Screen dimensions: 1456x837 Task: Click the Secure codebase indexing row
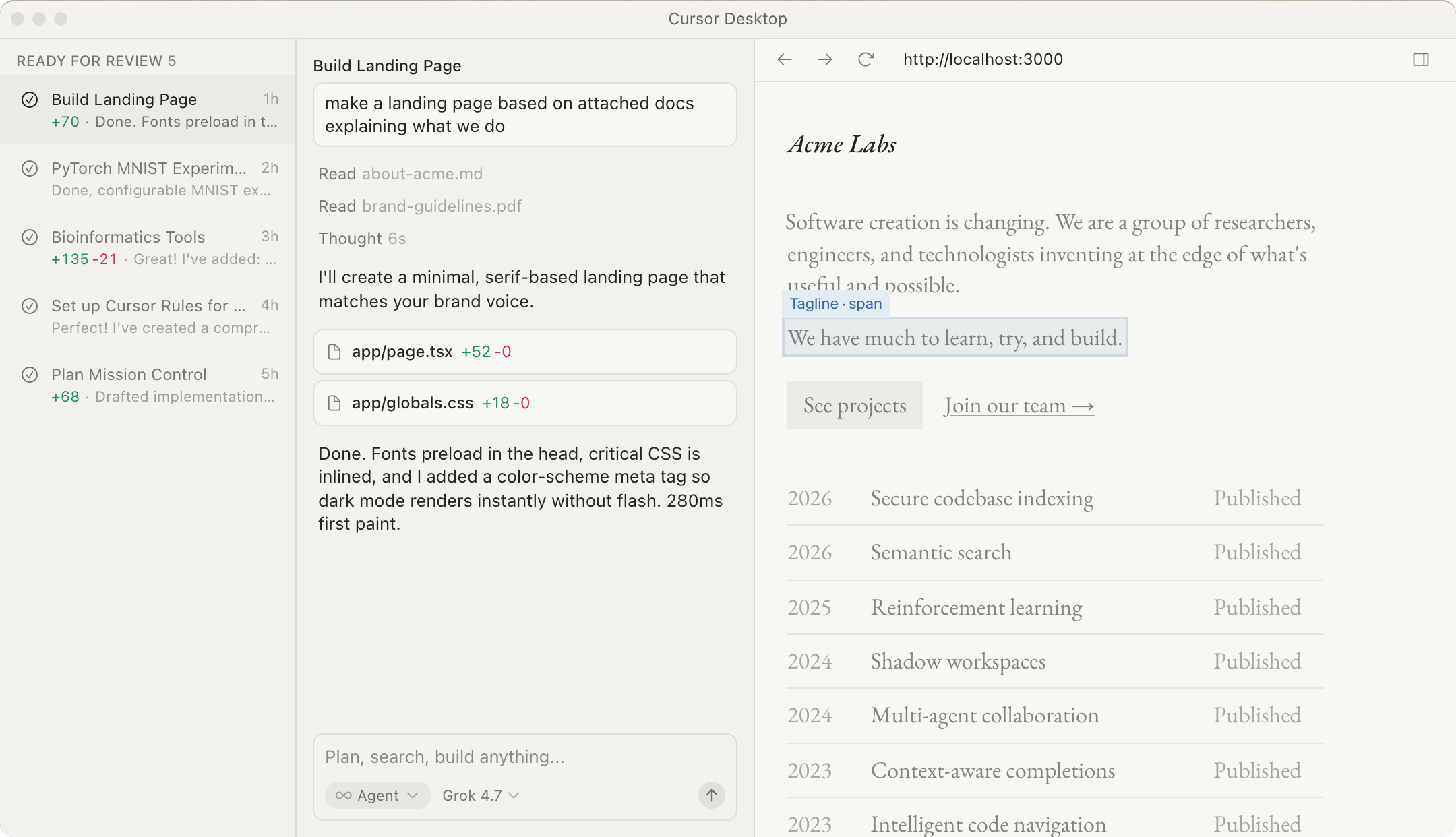(1055, 499)
